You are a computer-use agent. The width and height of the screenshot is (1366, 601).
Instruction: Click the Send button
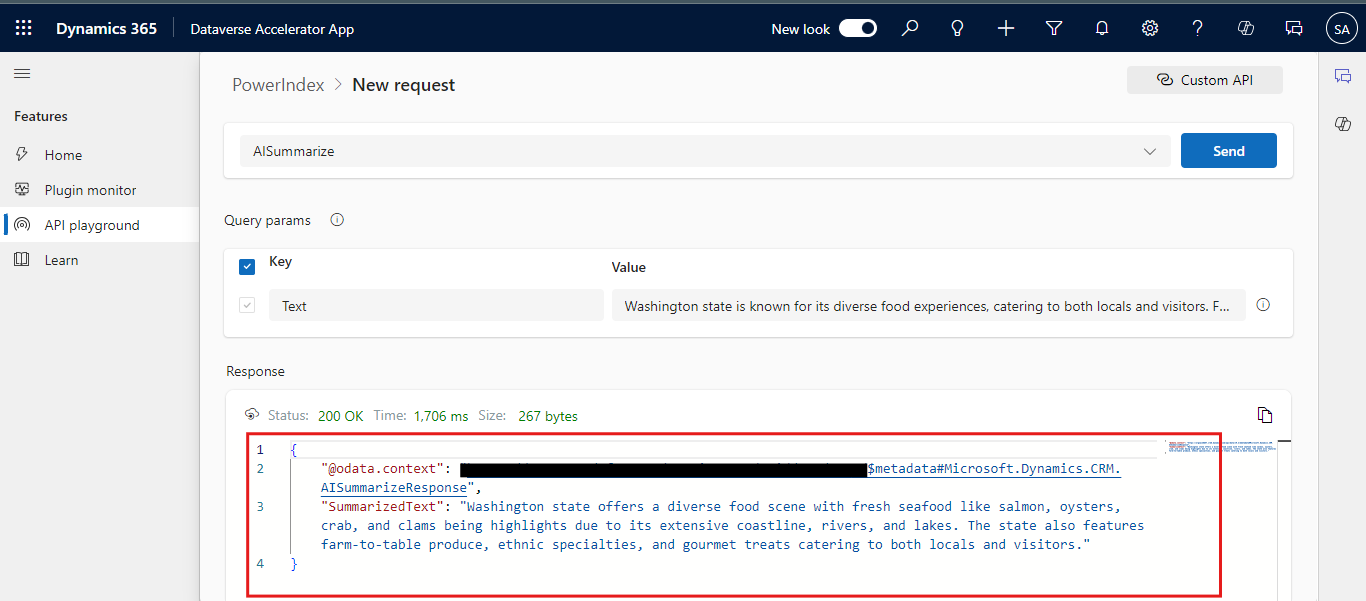(1228, 151)
